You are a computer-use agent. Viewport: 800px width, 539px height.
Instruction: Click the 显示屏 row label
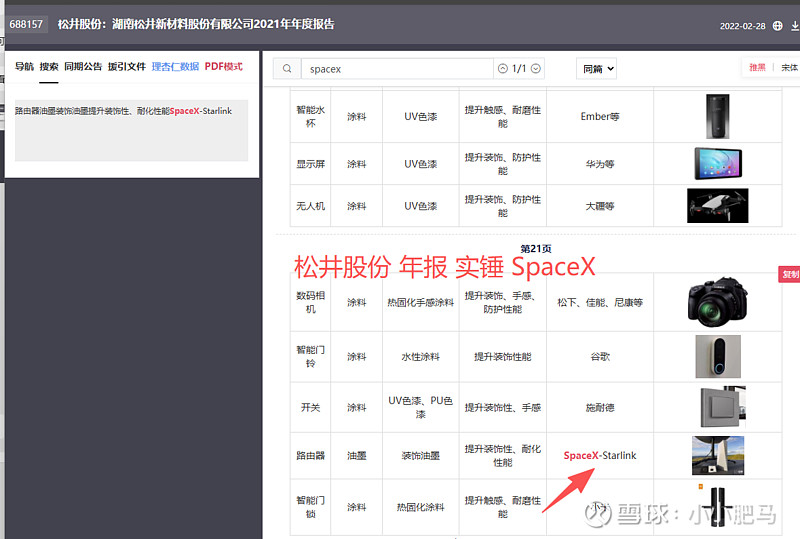[x=310, y=164]
